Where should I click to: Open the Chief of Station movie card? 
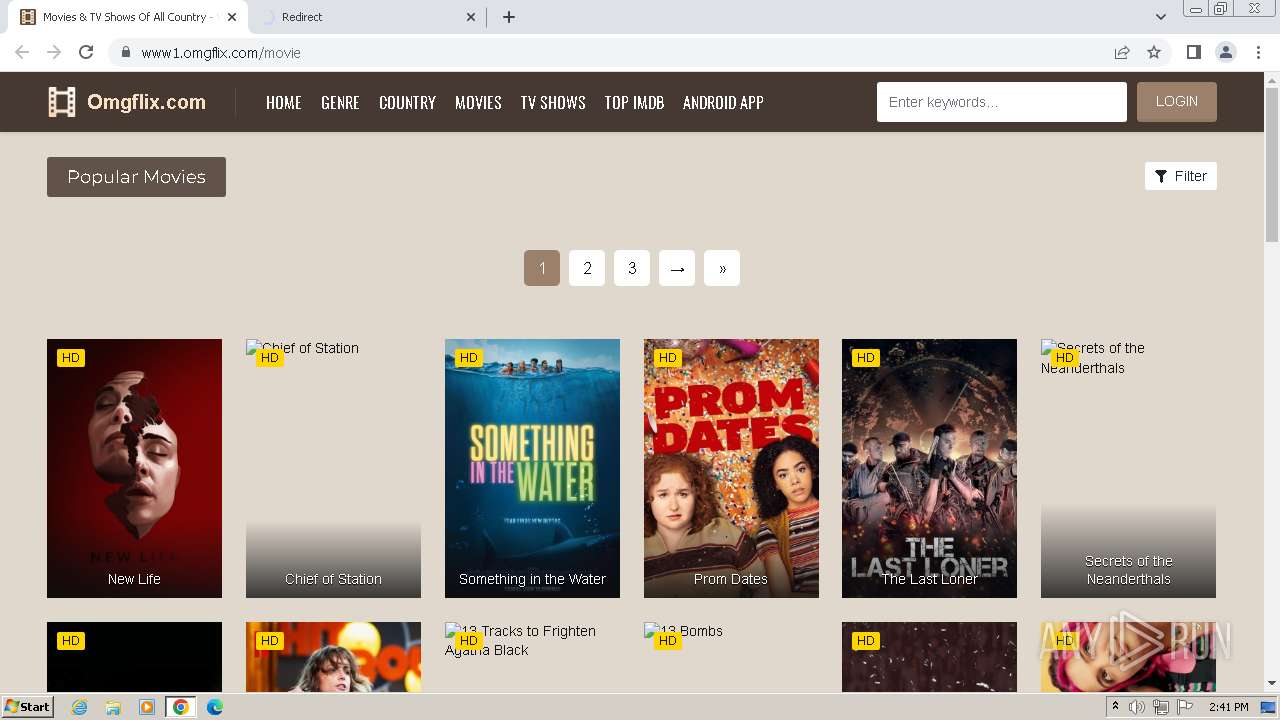(x=333, y=468)
